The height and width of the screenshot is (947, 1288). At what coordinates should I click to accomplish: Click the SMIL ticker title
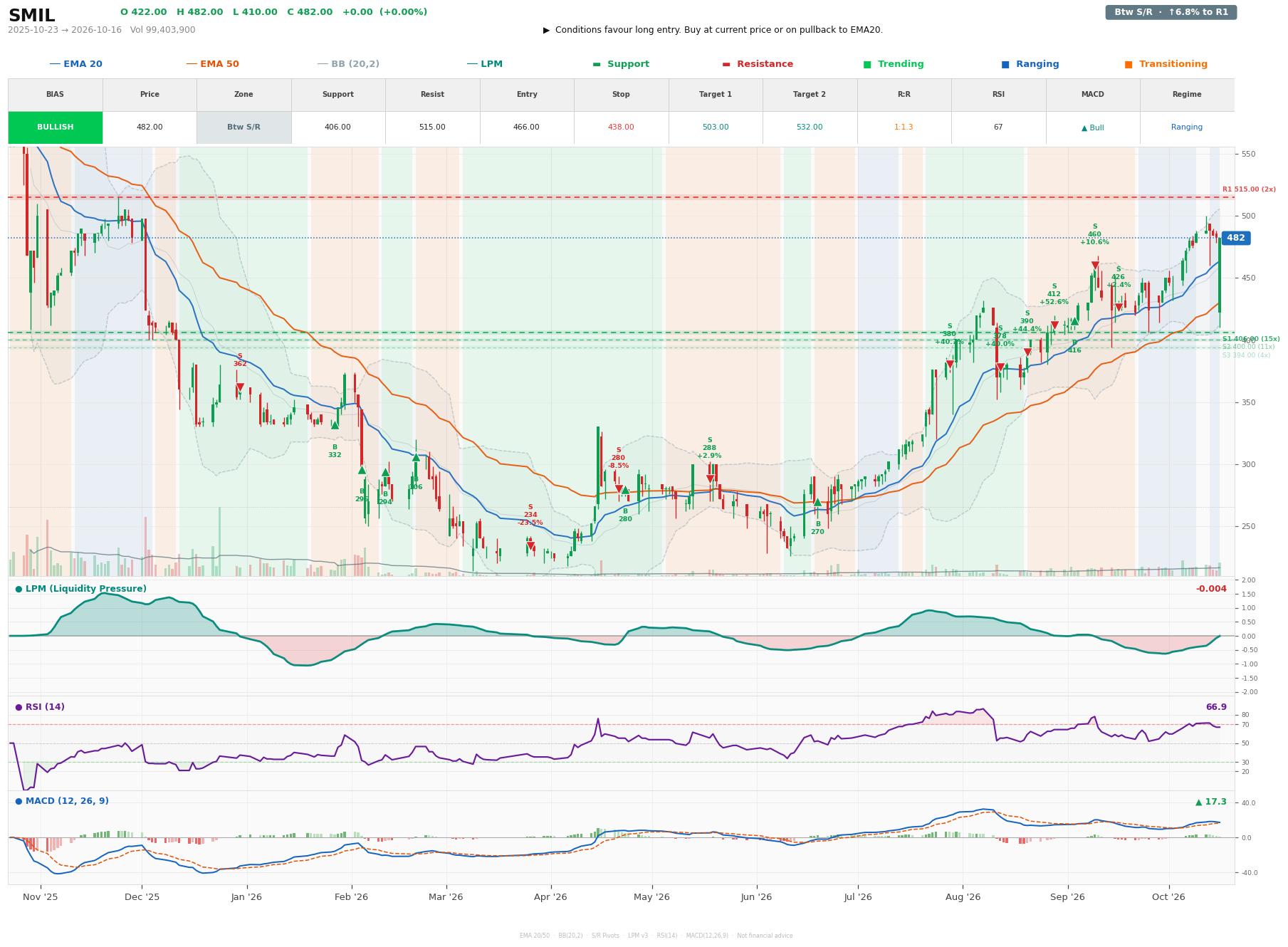coord(31,16)
